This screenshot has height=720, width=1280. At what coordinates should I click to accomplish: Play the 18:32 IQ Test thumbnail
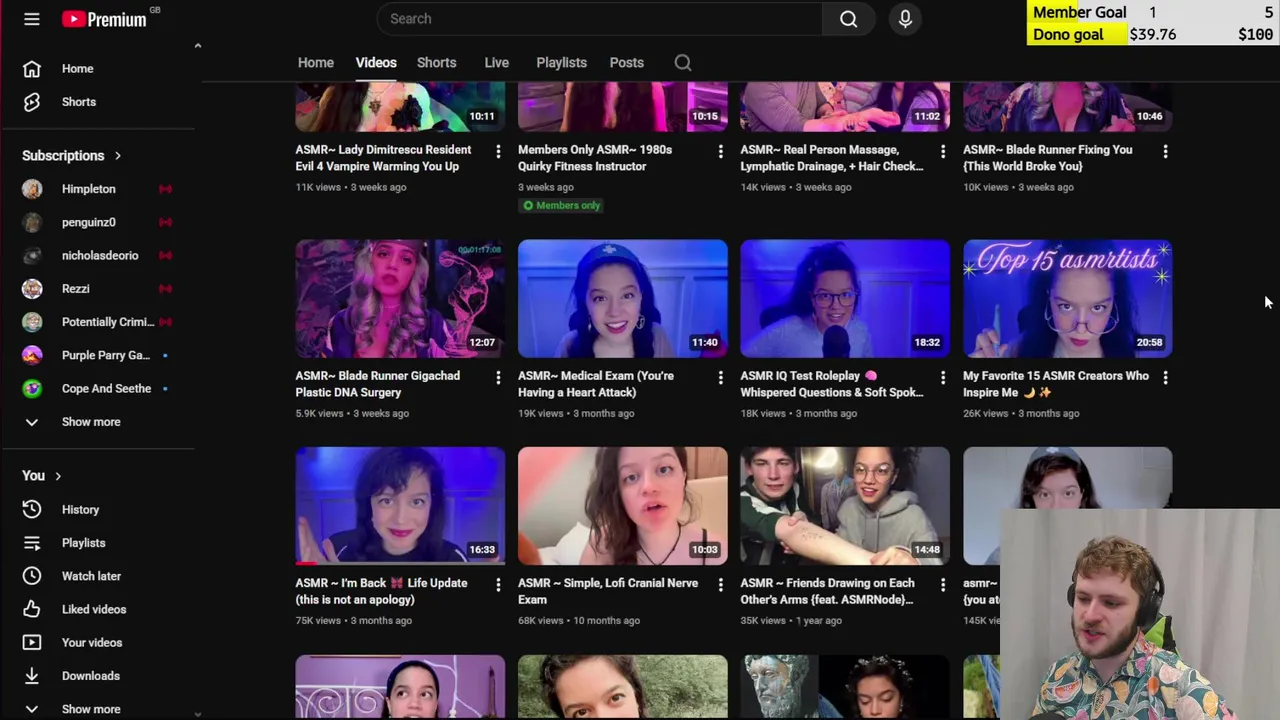[x=845, y=298]
